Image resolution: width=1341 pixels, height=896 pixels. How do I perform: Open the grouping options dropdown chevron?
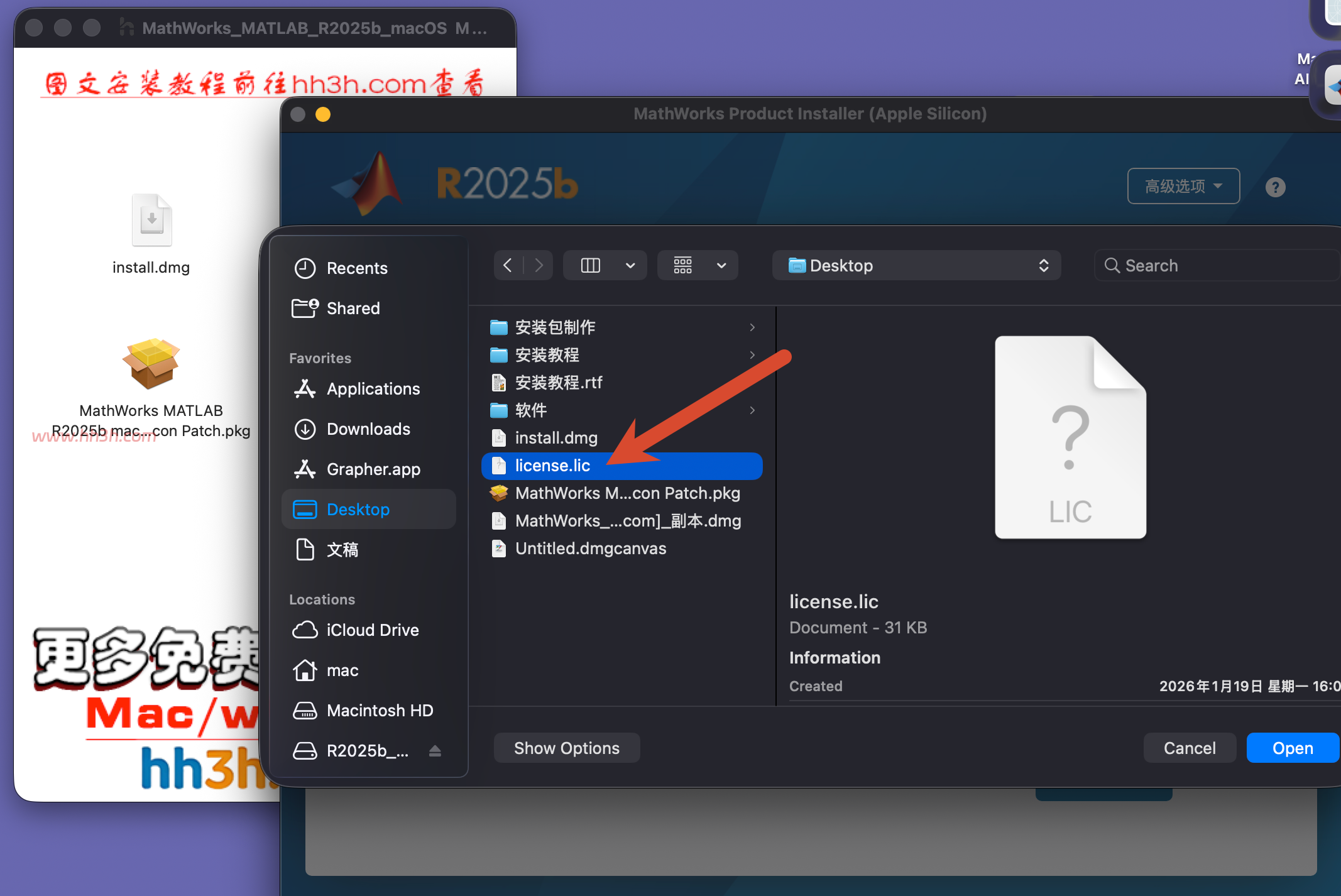[x=721, y=265]
